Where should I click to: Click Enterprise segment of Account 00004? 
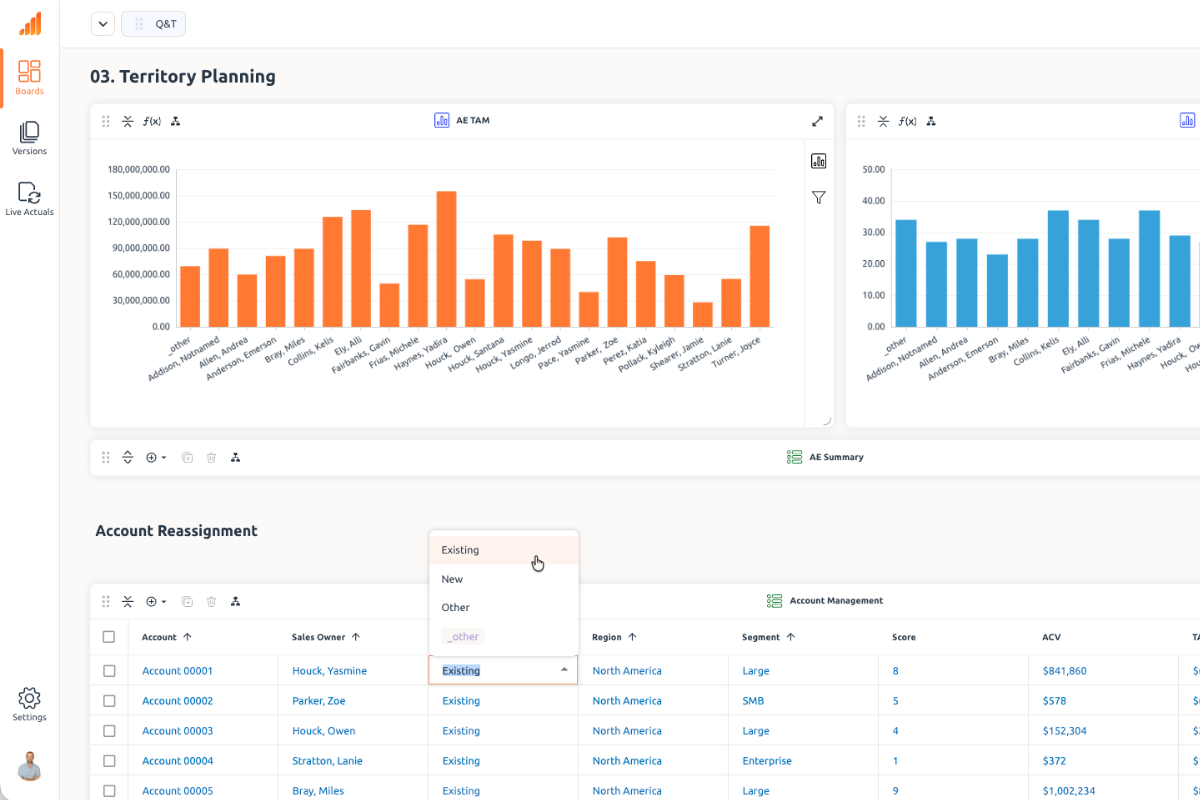[767, 761]
